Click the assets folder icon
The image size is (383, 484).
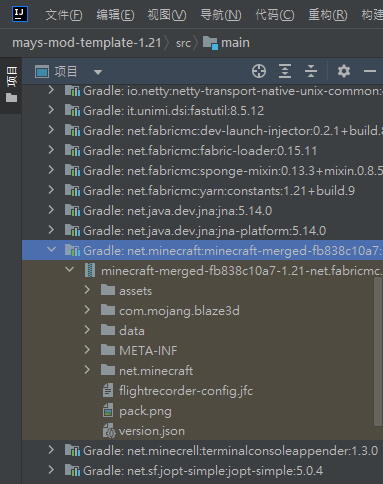coord(108,290)
